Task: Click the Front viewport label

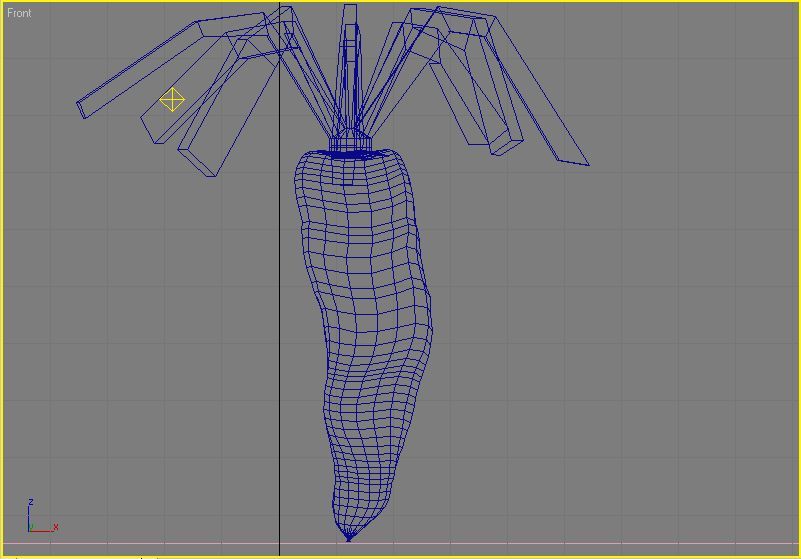Action: point(19,13)
